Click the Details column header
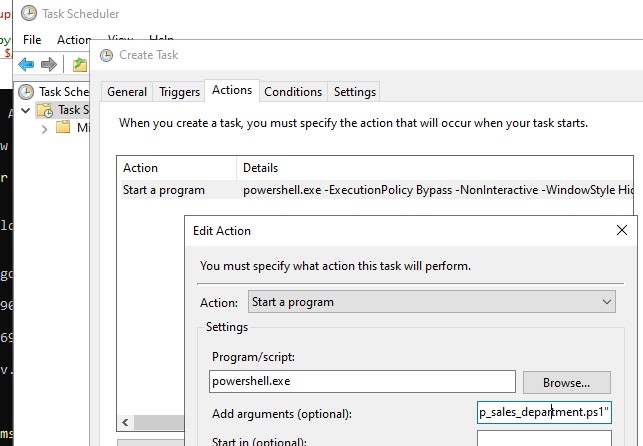The image size is (643, 446). 435,168
